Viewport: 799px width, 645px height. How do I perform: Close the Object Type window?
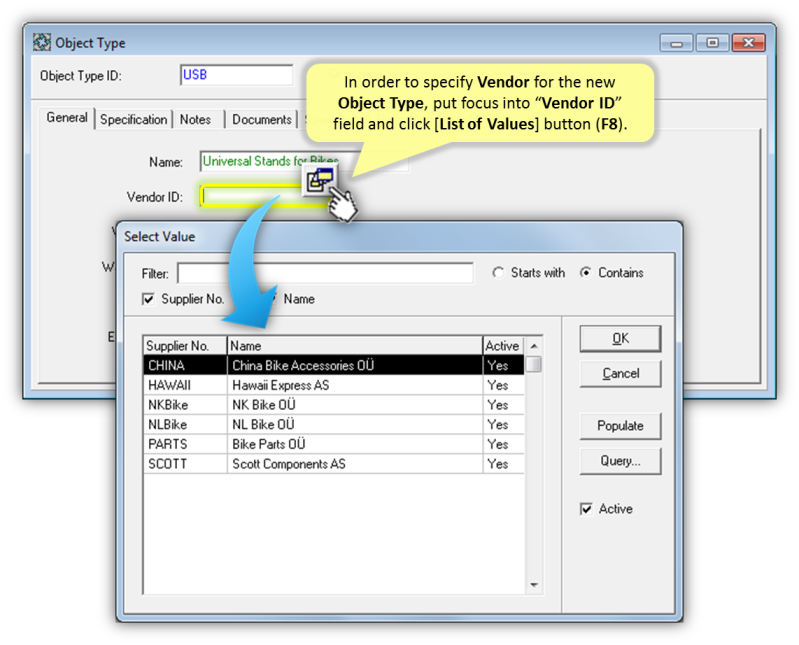tap(749, 43)
